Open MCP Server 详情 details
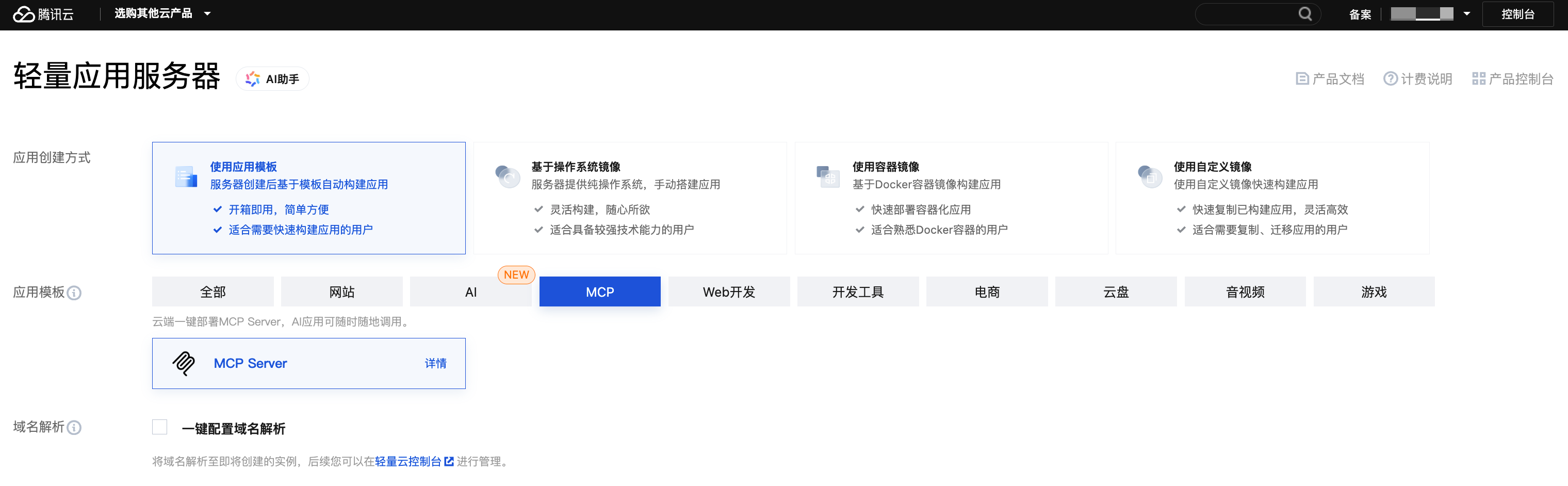 pyautogui.click(x=436, y=364)
